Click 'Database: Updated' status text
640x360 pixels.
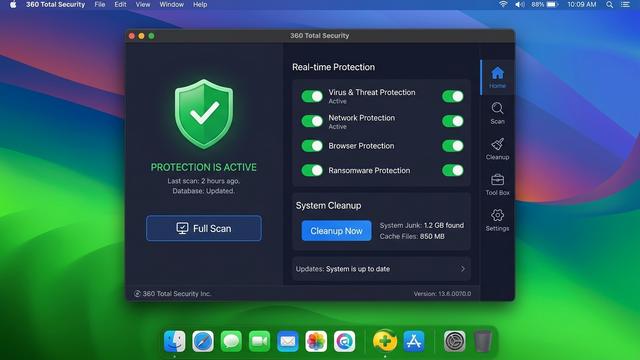(x=204, y=191)
